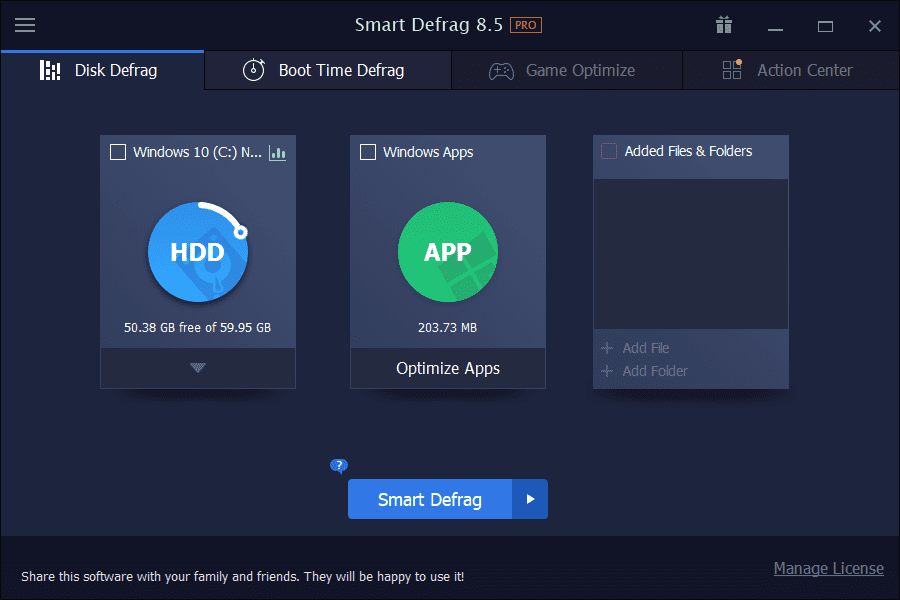Open the Game Optimize tab
The height and width of the screenshot is (600, 900).
[x=567, y=70]
